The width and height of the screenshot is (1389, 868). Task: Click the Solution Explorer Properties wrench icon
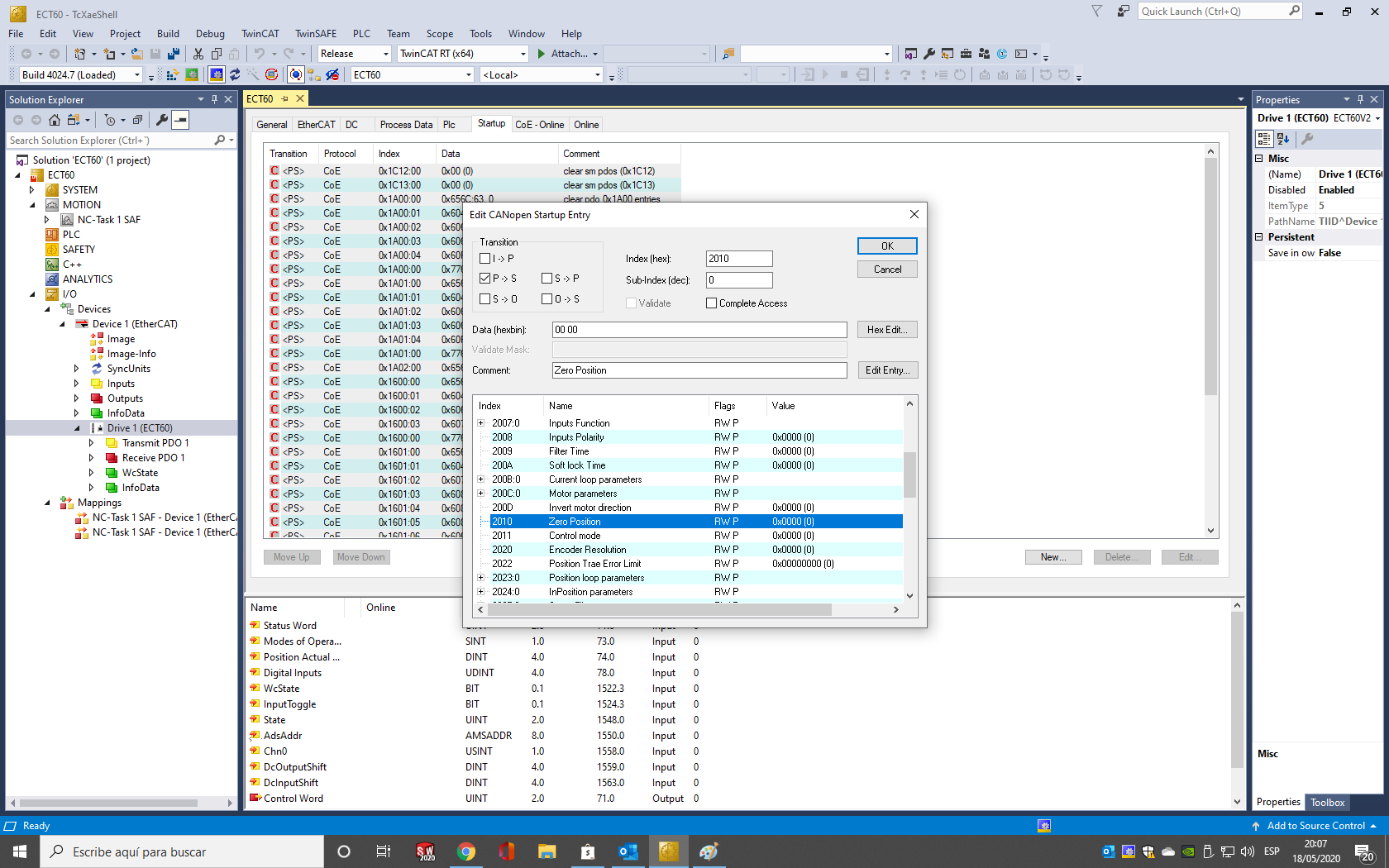(162, 120)
